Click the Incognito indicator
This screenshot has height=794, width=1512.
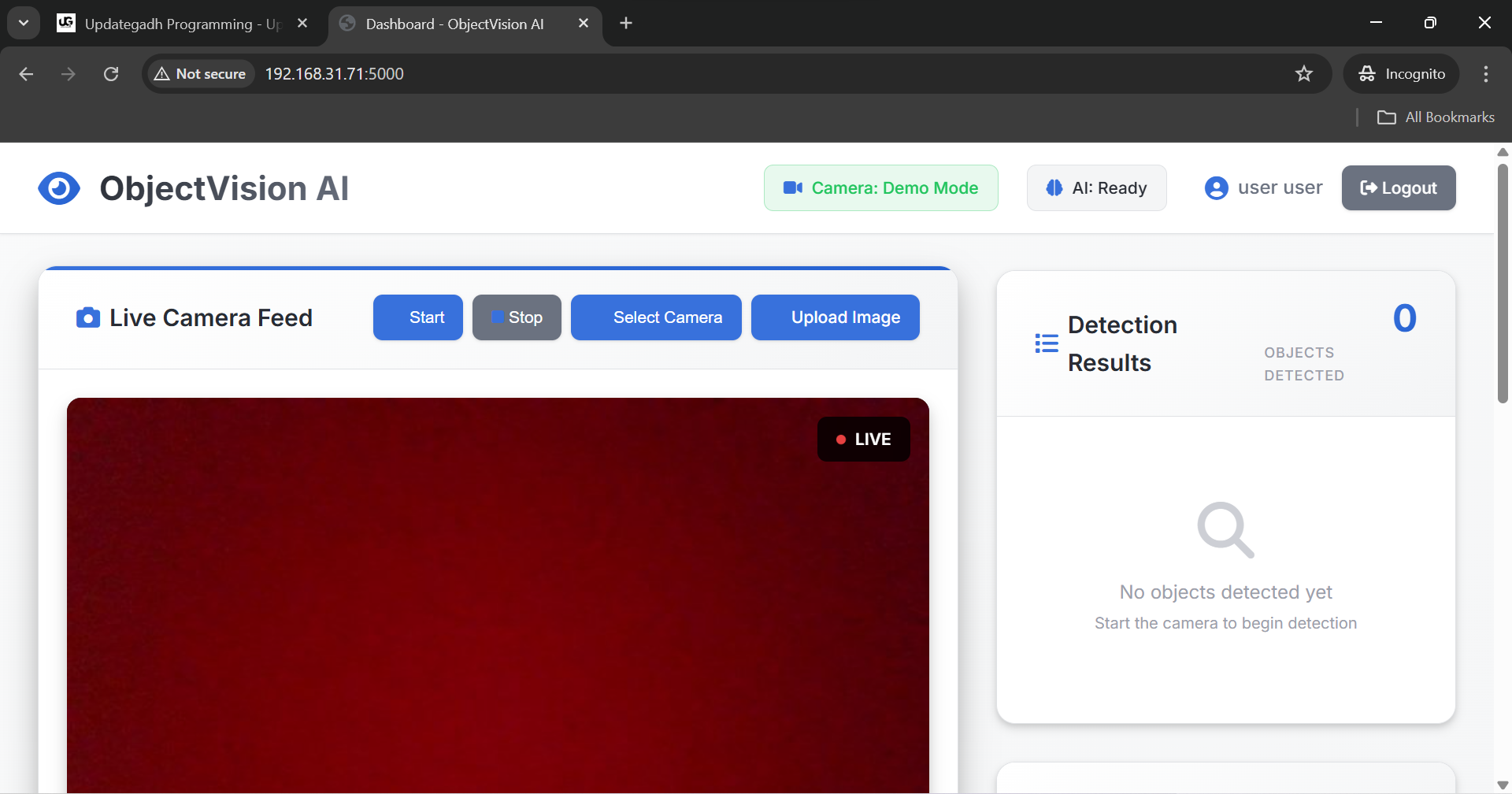tap(1402, 73)
